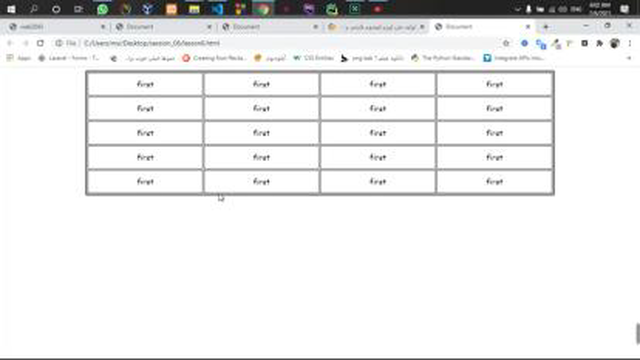
Task: Open the taskbar clock and date
Action: click(600, 9)
